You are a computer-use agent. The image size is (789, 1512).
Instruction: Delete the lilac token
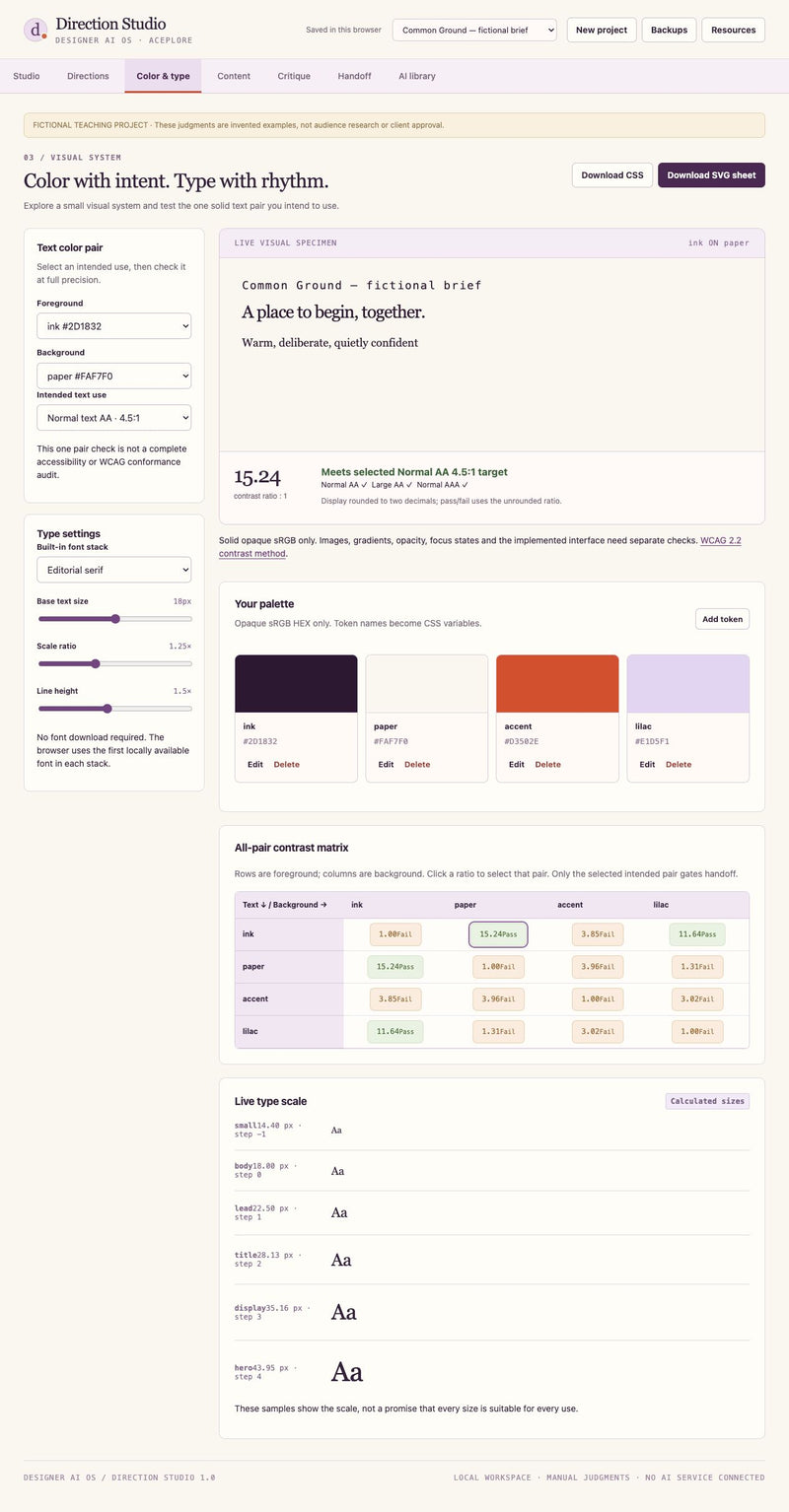point(679,765)
